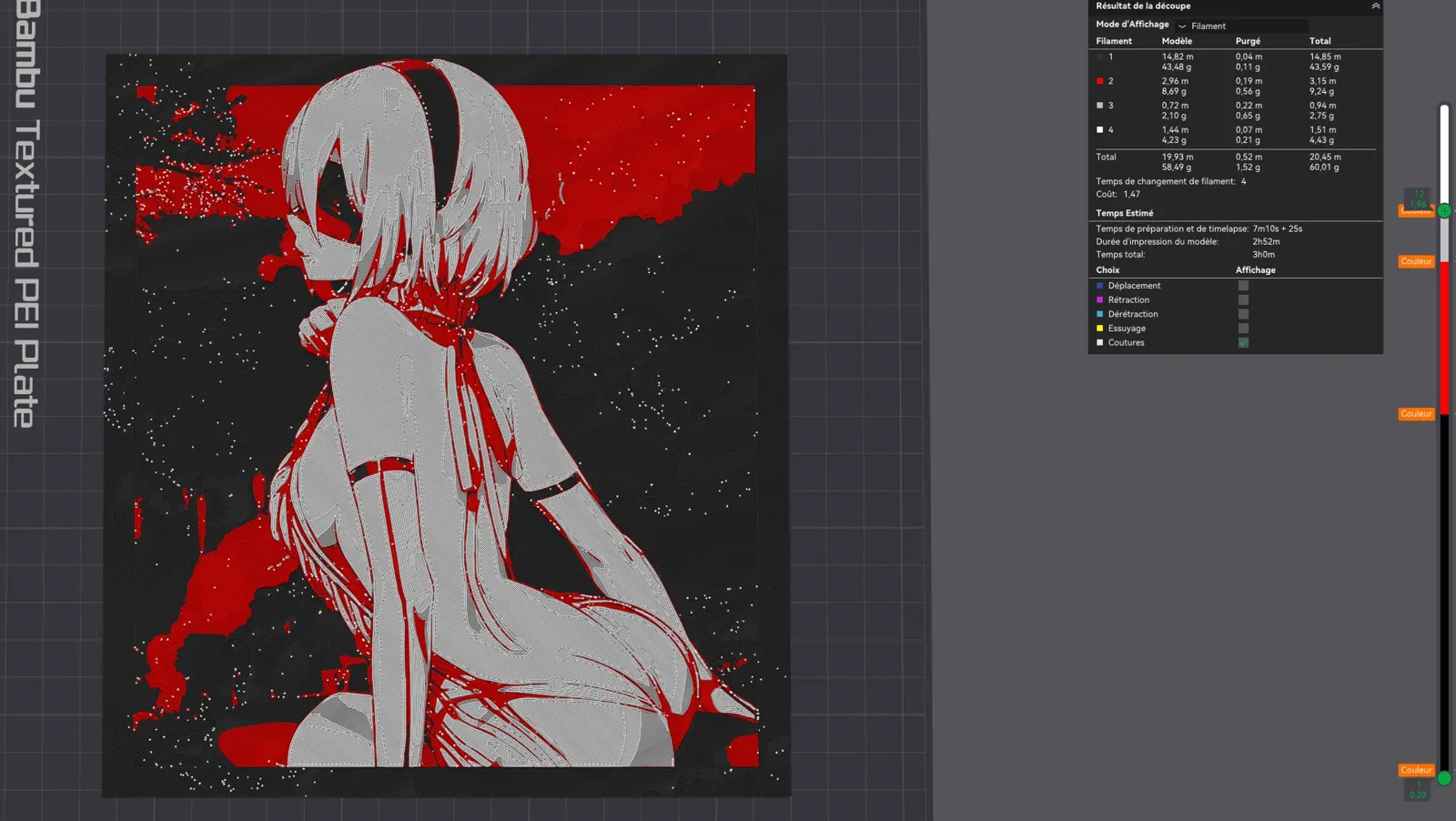This screenshot has height=821, width=1456.
Task: Click the Couleur tag at red-to-black change
Action: 1416,414
